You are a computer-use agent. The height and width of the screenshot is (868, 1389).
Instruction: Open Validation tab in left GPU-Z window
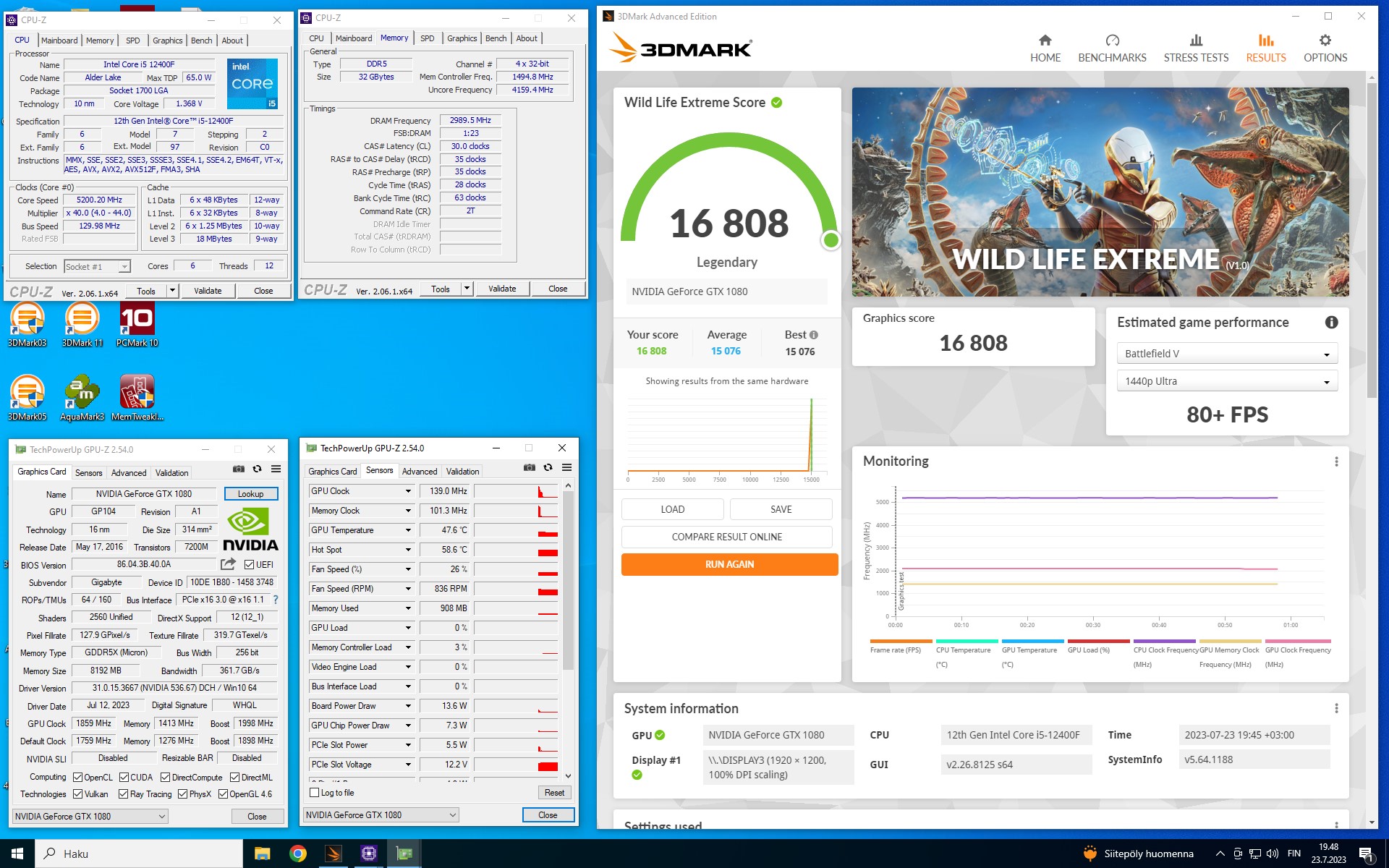[x=172, y=473]
